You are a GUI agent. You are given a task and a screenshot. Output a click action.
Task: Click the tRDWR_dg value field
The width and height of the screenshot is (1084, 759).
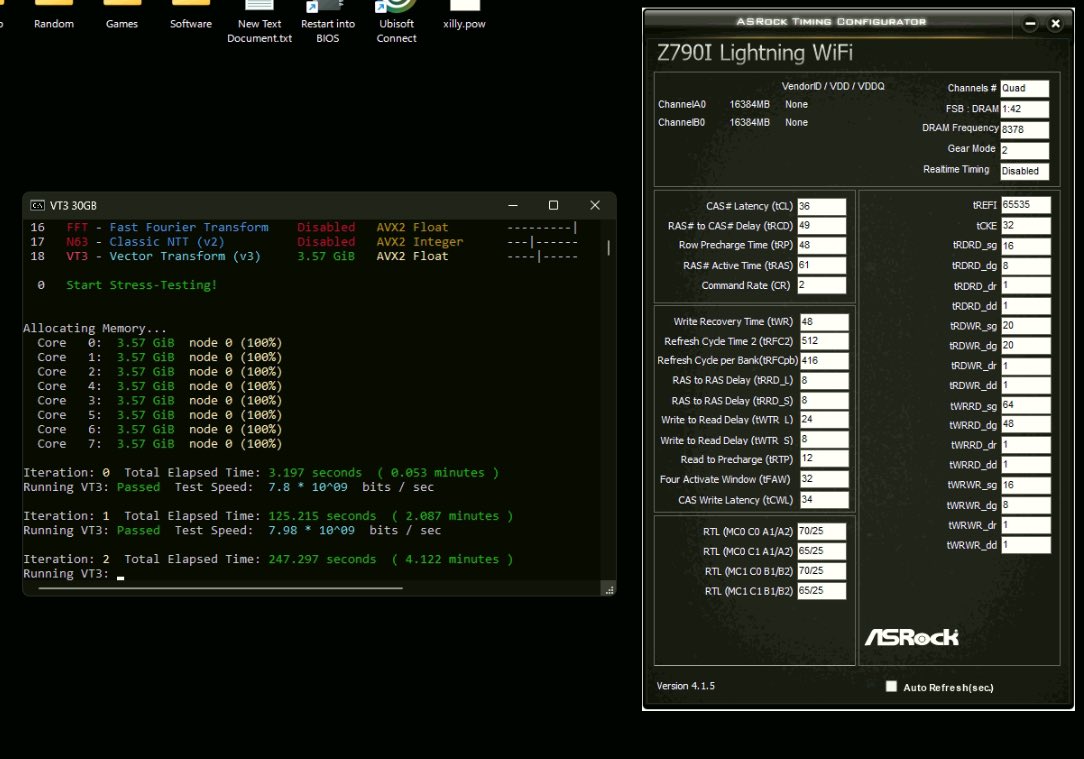(1026, 346)
